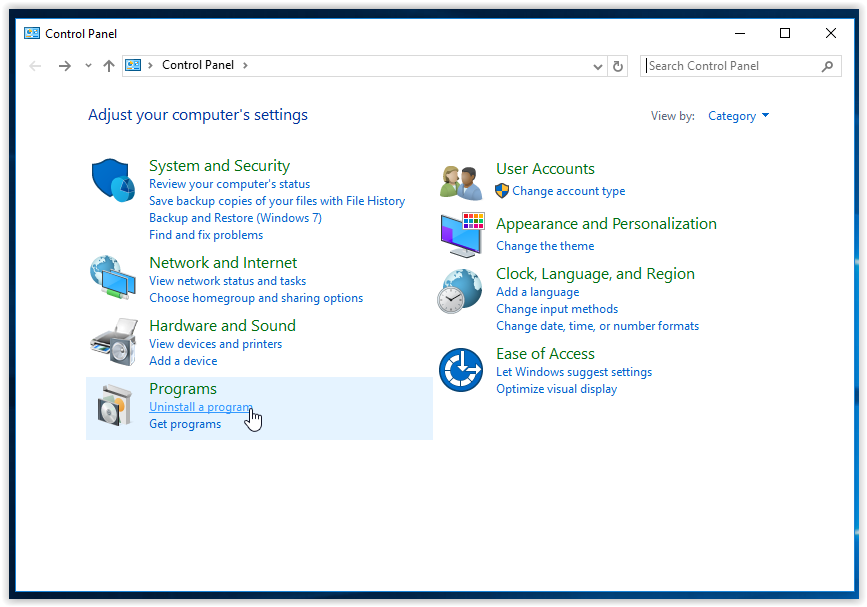Viewport: 867px width, 607px height.
Task: Click the UAC shield beside Change account type
Action: point(502,191)
